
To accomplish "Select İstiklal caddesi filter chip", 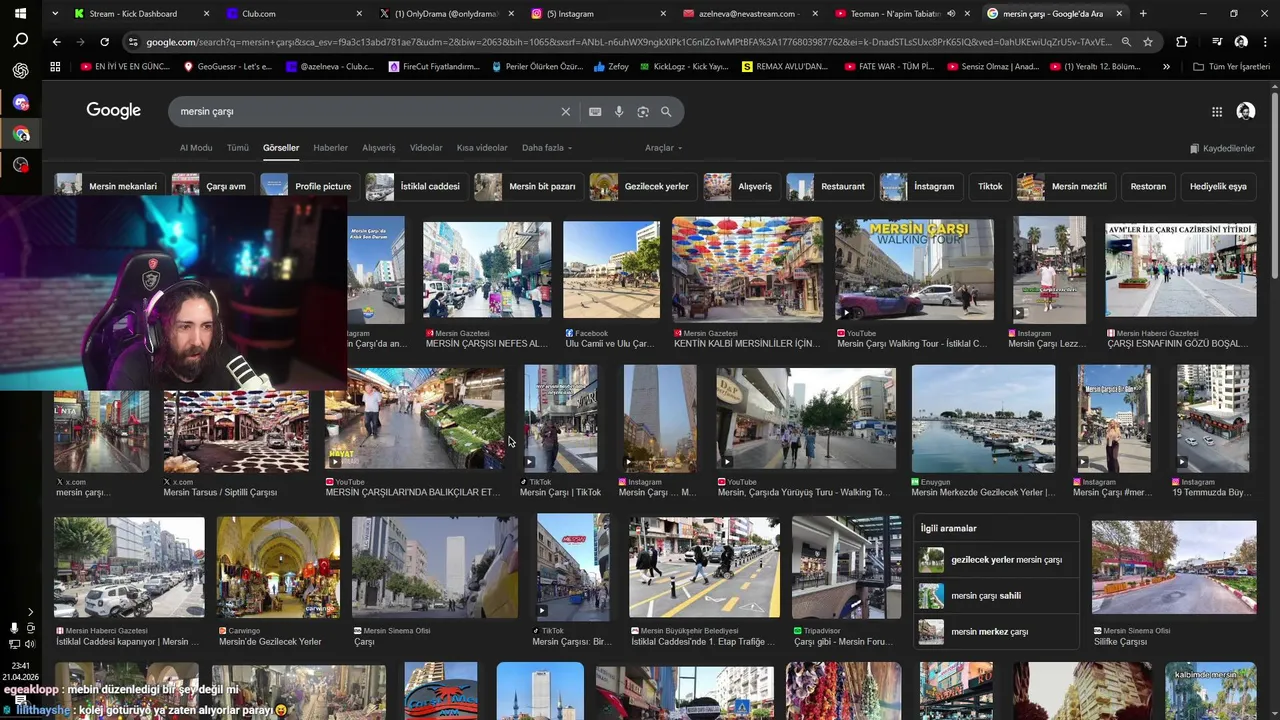I will tap(416, 186).
